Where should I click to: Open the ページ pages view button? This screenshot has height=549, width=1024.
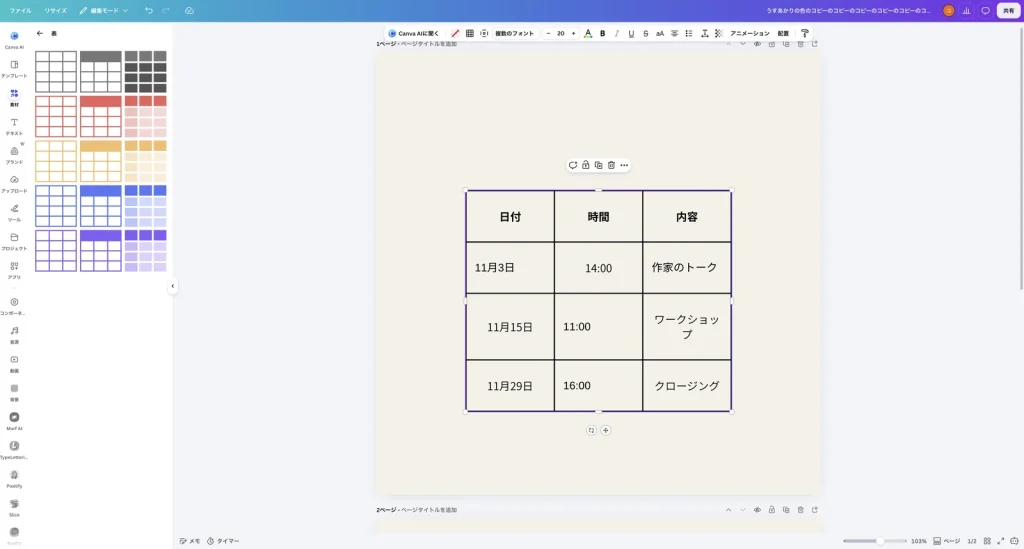pos(946,541)
